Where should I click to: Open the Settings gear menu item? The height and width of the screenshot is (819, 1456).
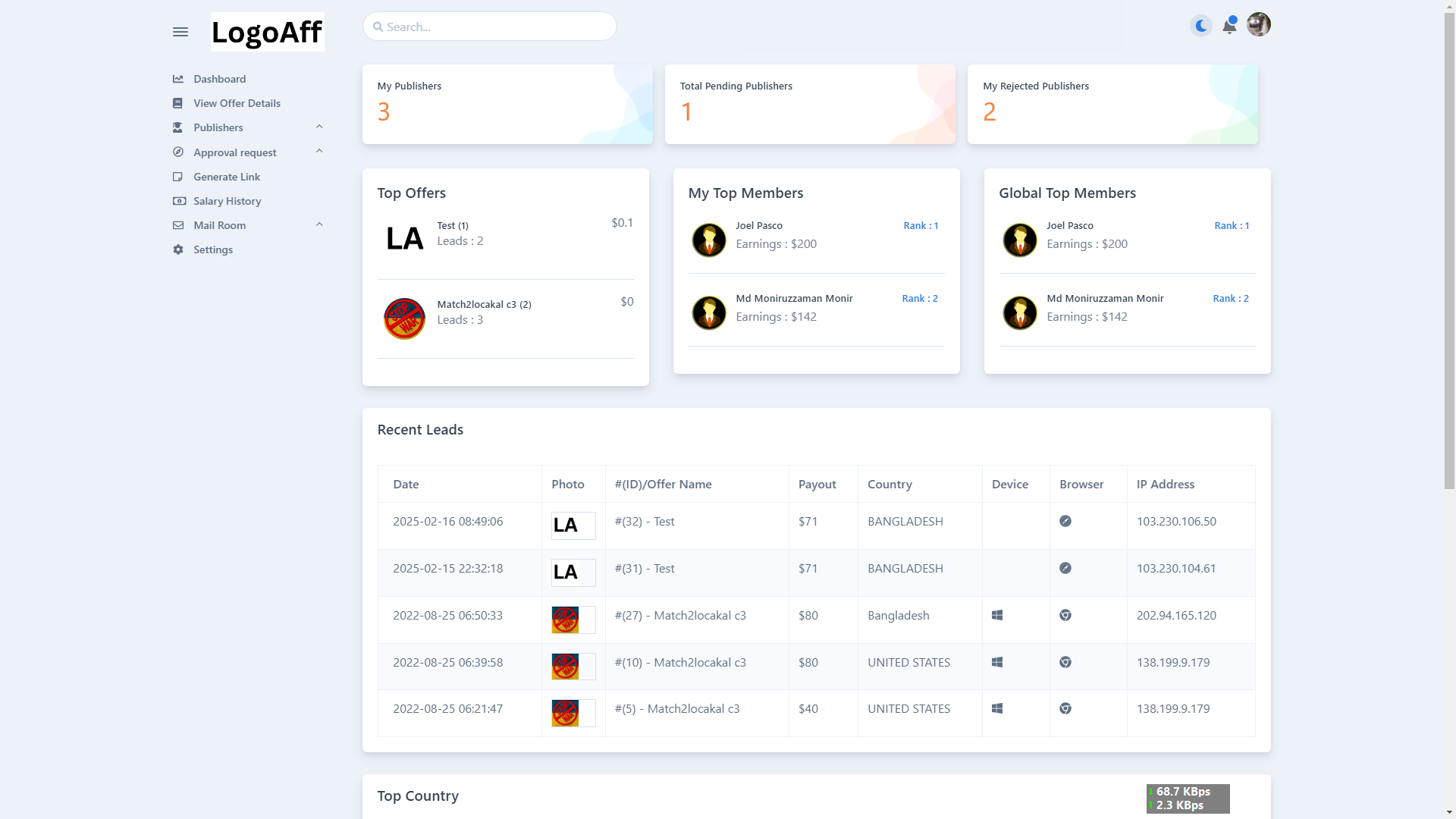tap(212, 249)
